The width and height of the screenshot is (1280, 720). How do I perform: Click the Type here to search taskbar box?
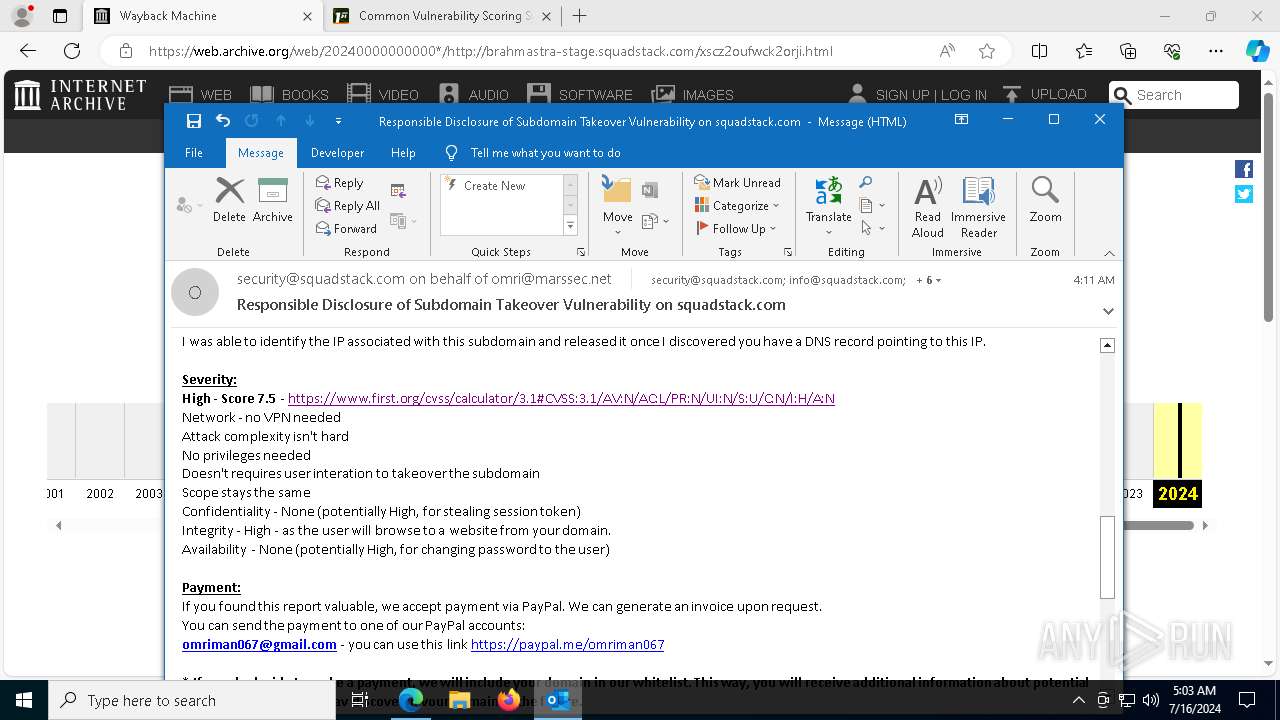point(192,700)
